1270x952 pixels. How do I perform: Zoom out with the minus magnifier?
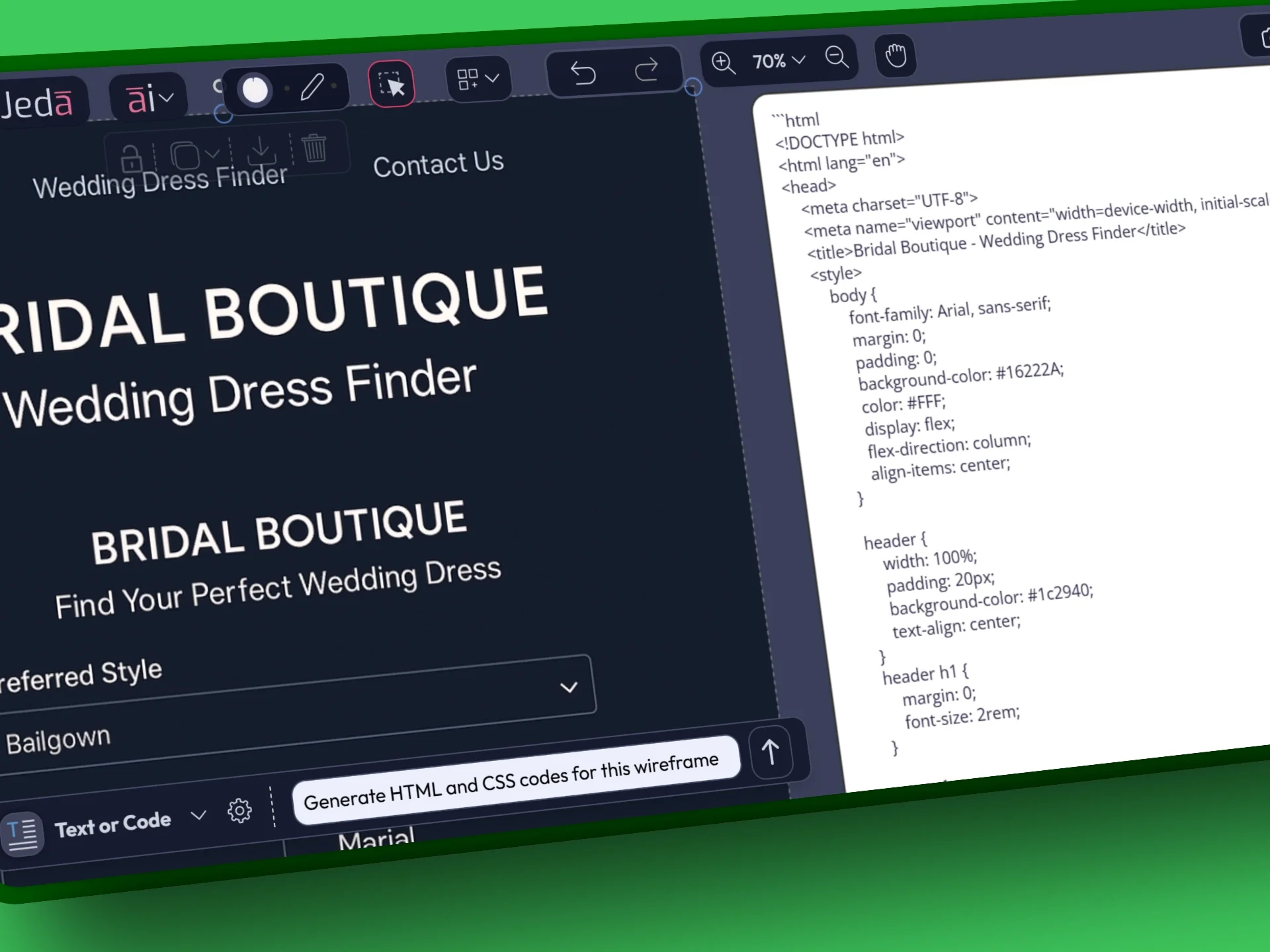pos(837,58)
